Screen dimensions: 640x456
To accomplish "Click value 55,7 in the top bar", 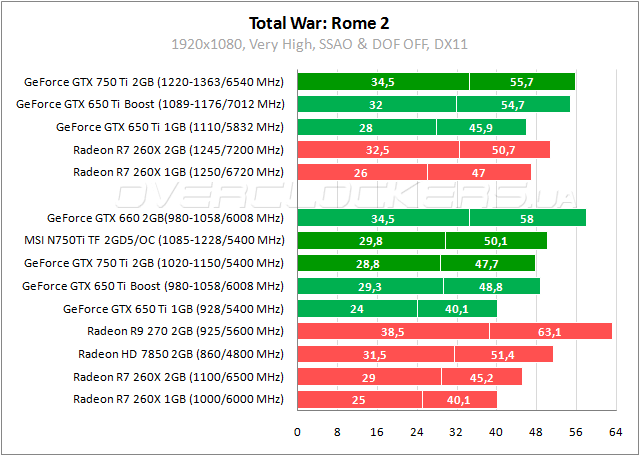I will [x=522, y=82].
